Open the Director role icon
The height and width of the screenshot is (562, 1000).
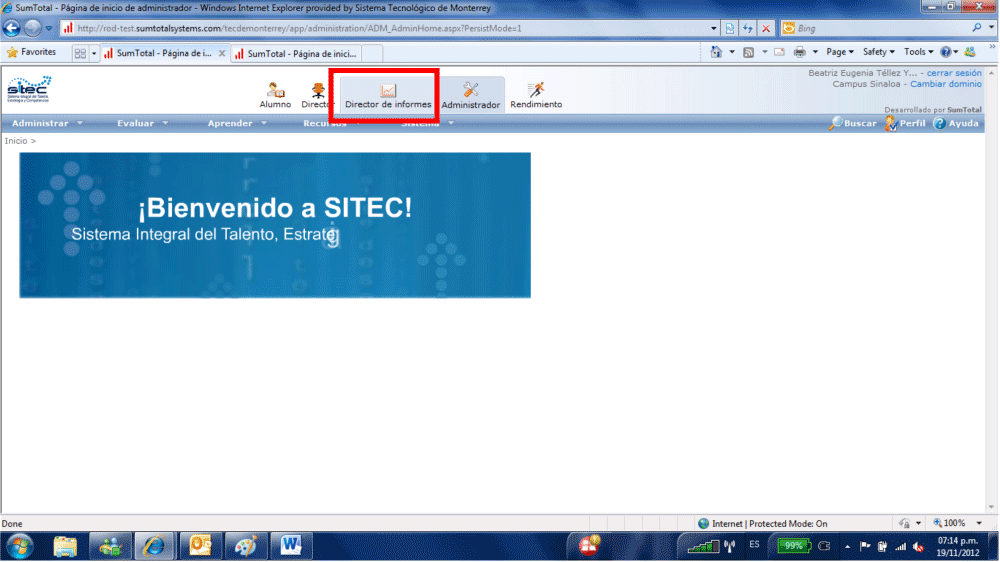316,96
